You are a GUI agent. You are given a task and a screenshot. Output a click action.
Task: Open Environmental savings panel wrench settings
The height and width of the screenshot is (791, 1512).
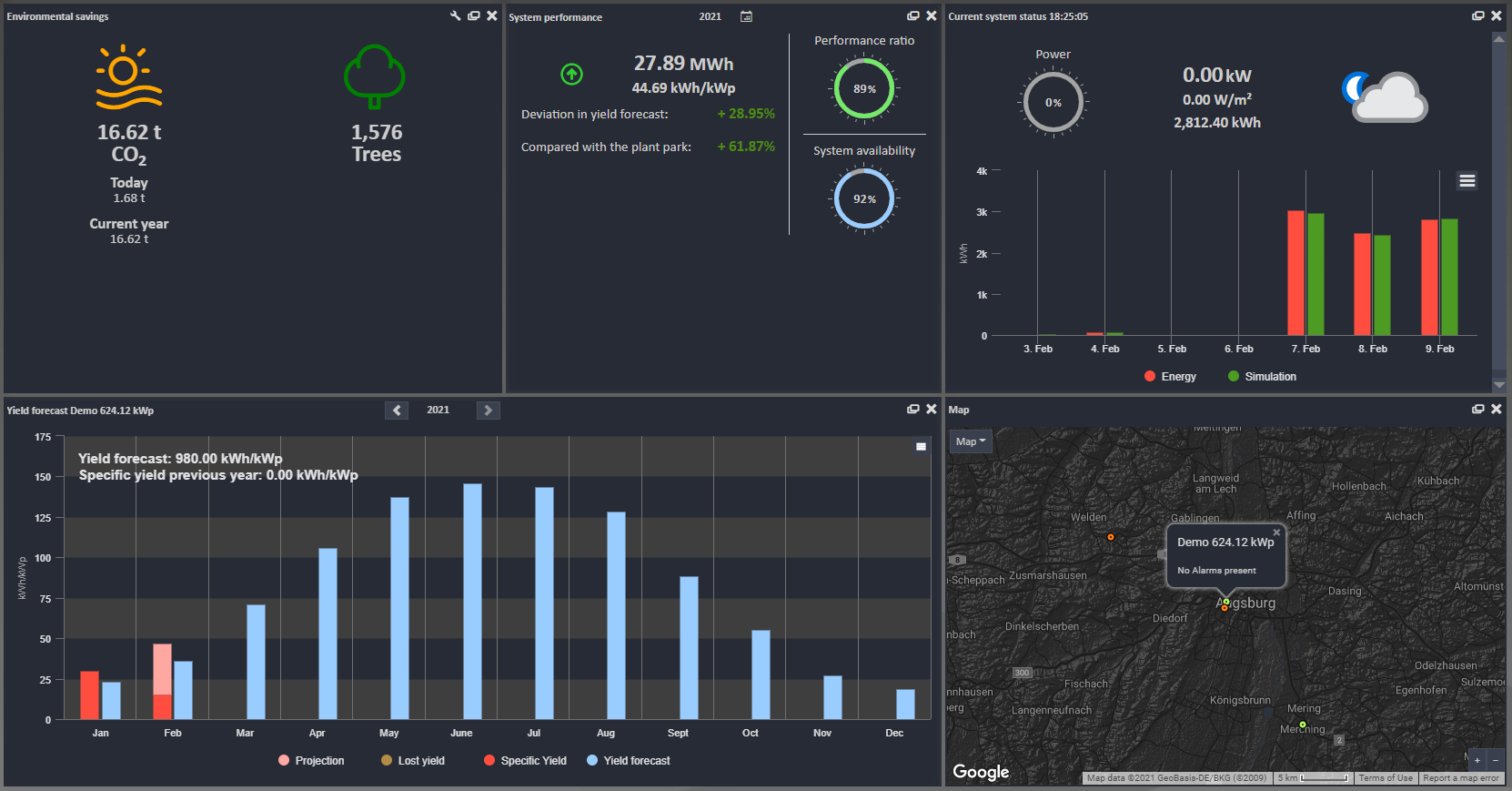[456, 15]
